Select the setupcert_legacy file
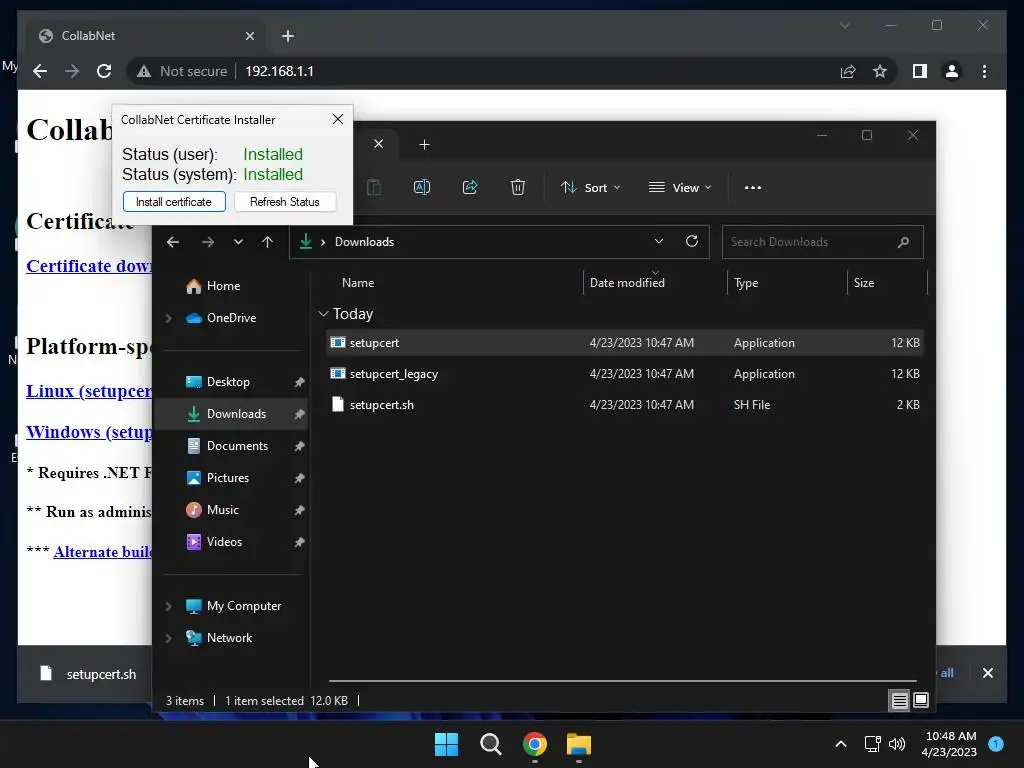This screenshot has height=768, width=1024. pyautogui.click(x=624, y=374)
